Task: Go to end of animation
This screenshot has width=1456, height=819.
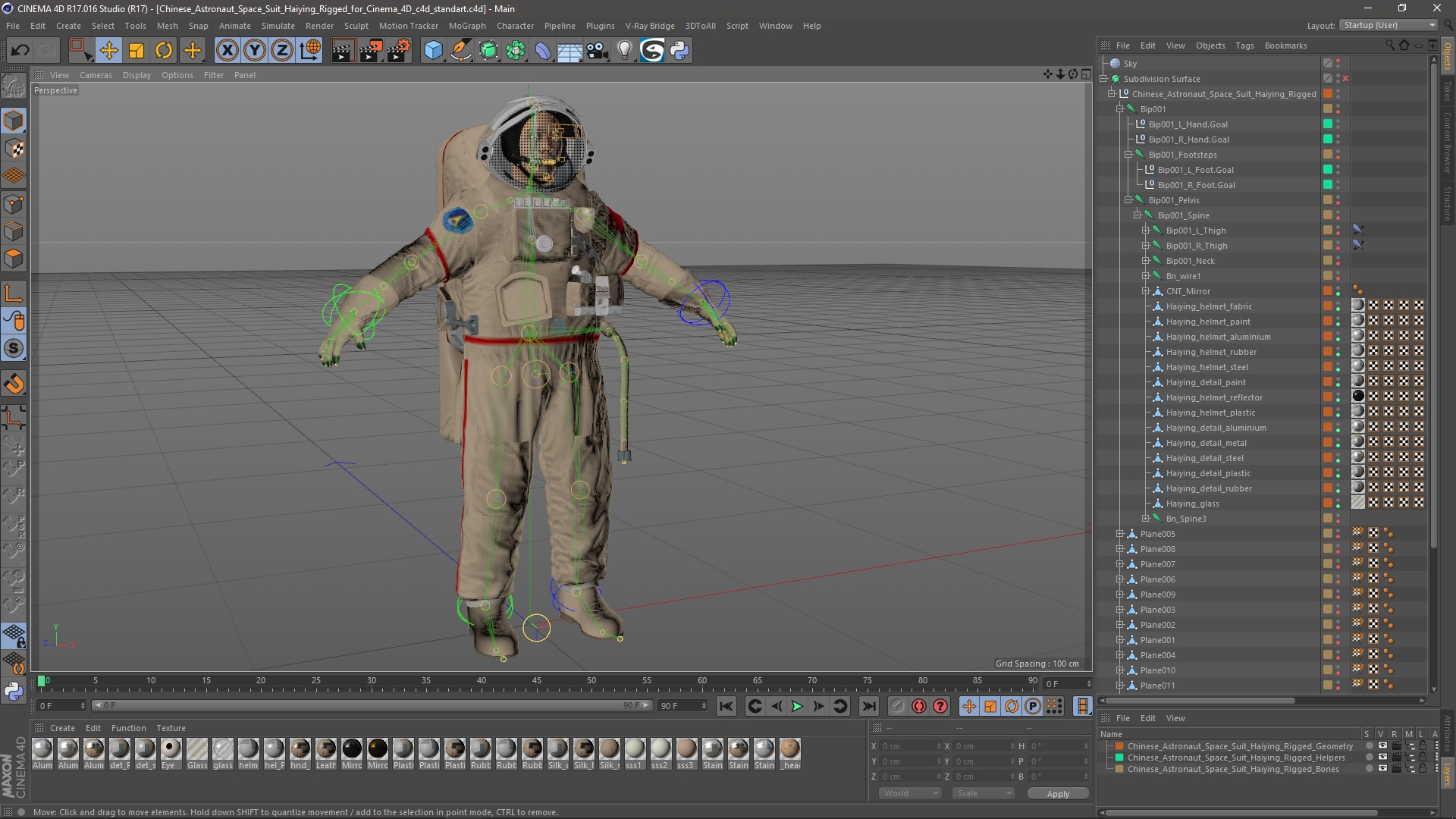Action: 869,706
